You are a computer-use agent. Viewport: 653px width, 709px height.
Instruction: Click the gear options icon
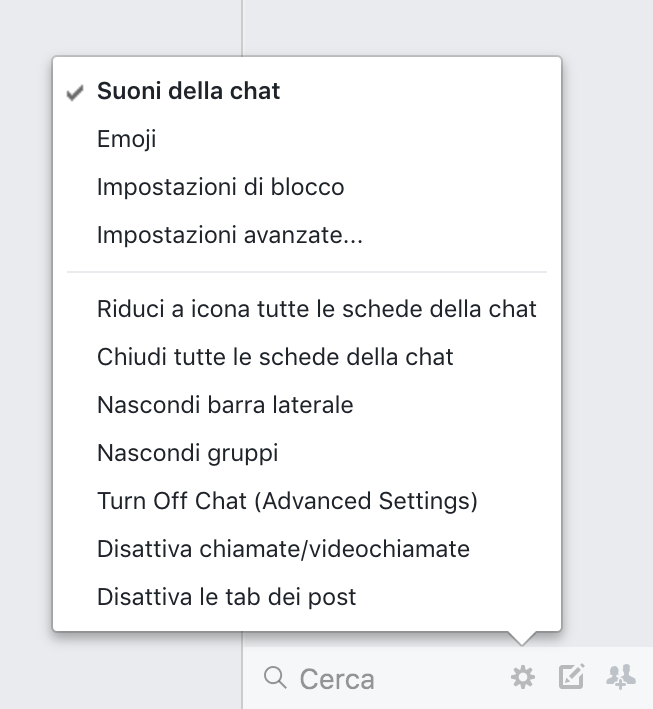pos(522,678)
